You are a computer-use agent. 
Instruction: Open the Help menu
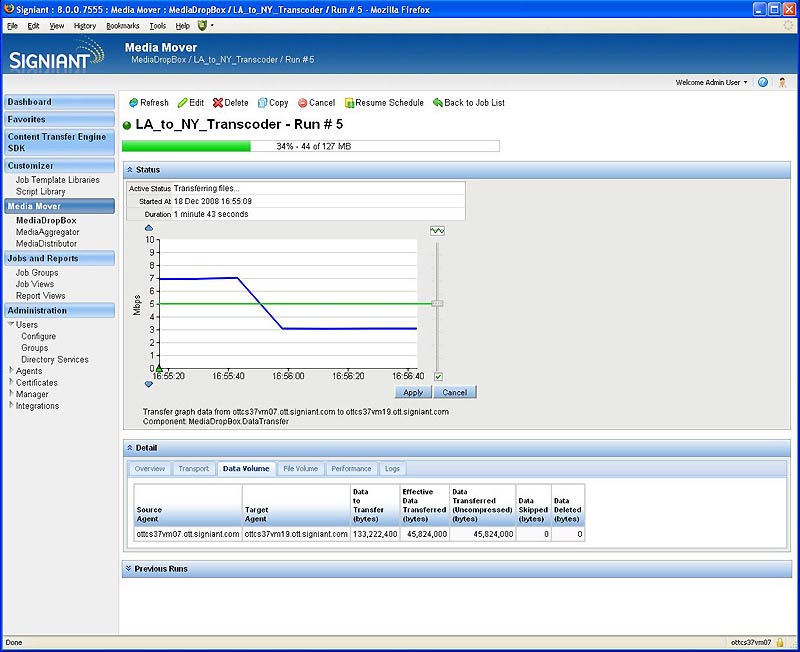click(x=183, y=26)
